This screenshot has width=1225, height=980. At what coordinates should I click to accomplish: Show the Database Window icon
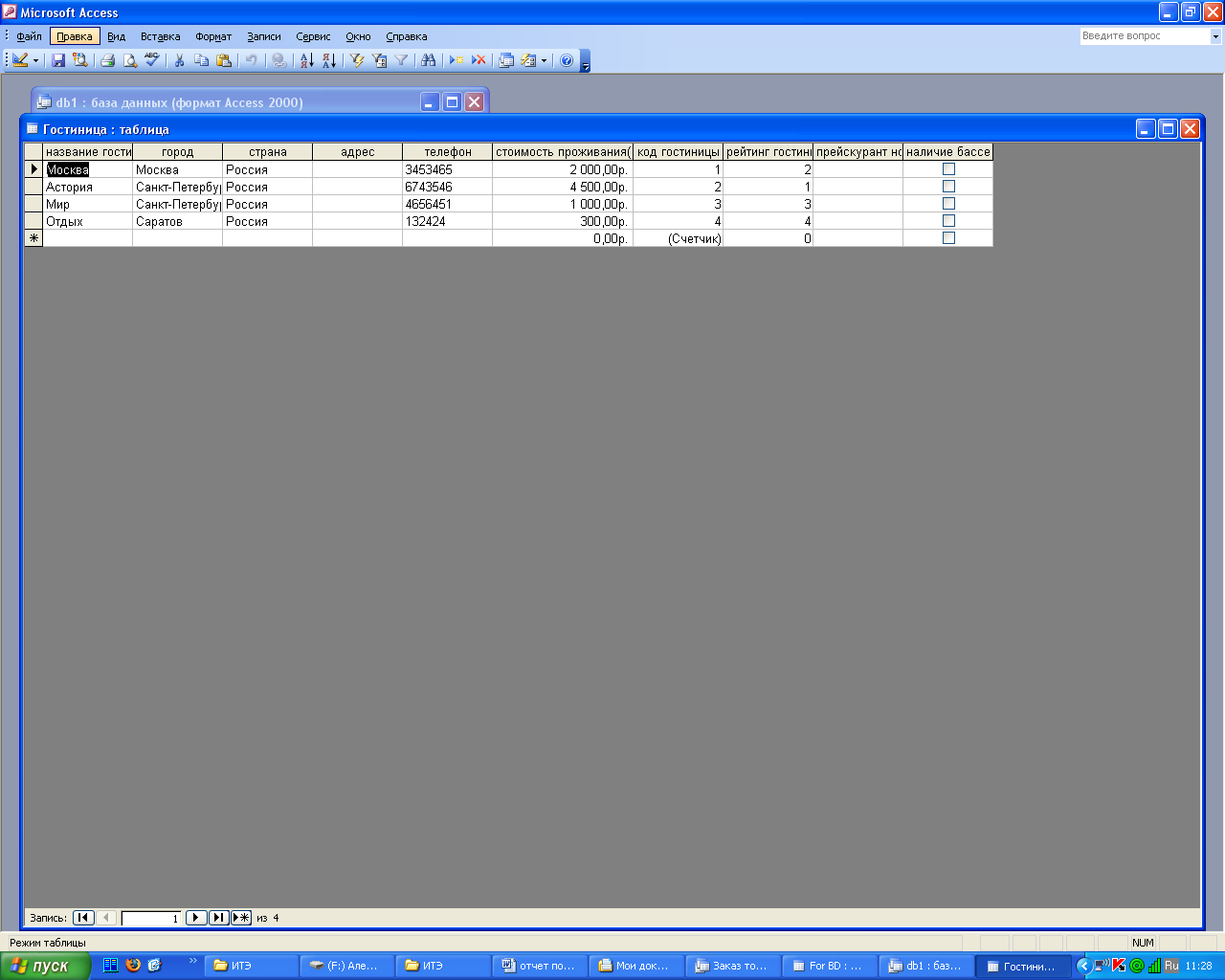coord(506,60)
